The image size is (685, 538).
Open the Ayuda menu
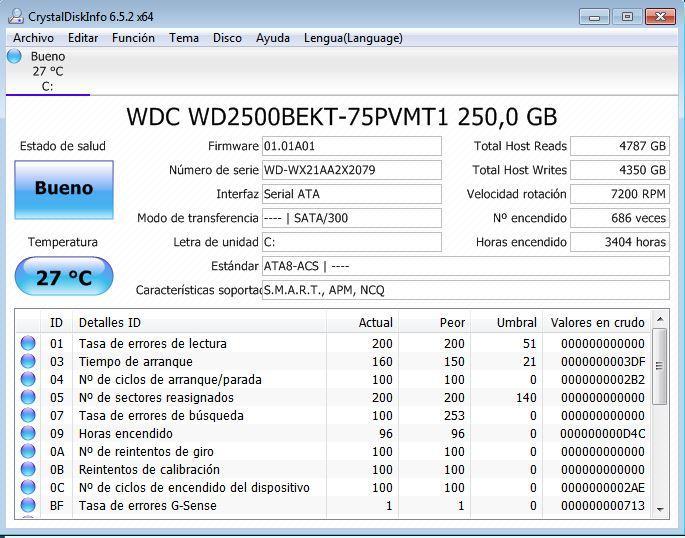coord(273,38)
